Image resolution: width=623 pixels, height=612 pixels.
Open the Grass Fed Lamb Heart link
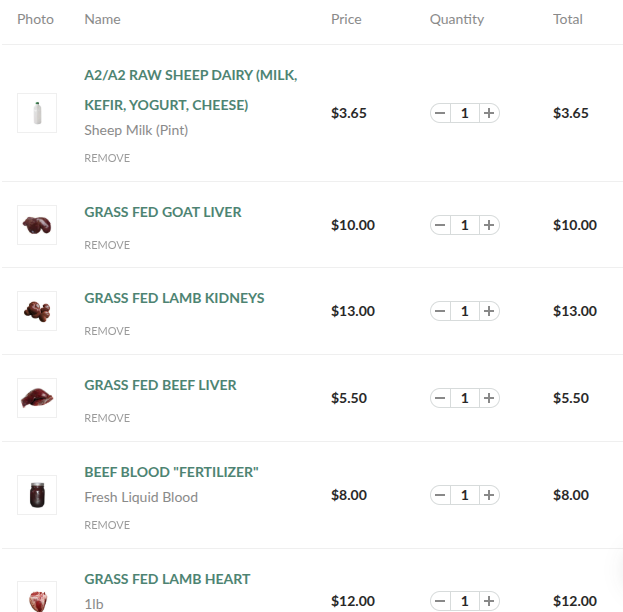167,579
